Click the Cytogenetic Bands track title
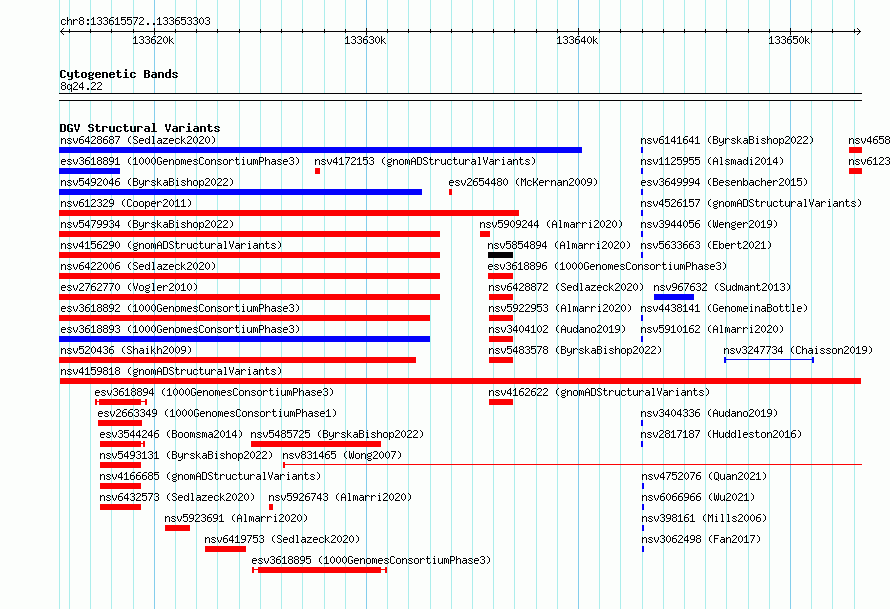 click(x=119, y=74)
